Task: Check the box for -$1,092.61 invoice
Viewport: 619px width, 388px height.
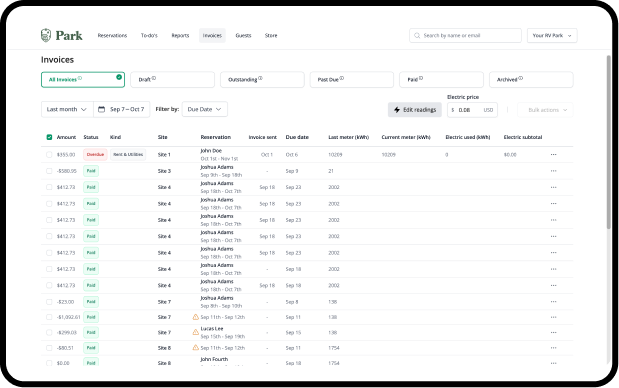Action: pyautogui.click(x=49, y=317)
